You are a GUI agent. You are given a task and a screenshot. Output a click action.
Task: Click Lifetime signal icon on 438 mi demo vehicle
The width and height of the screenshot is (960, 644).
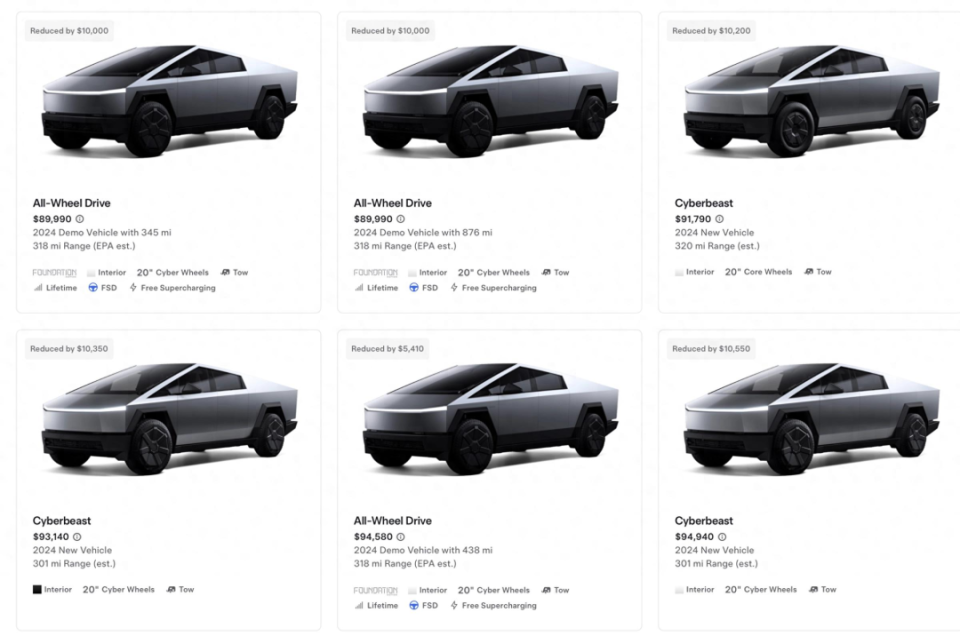click(359, 606)
